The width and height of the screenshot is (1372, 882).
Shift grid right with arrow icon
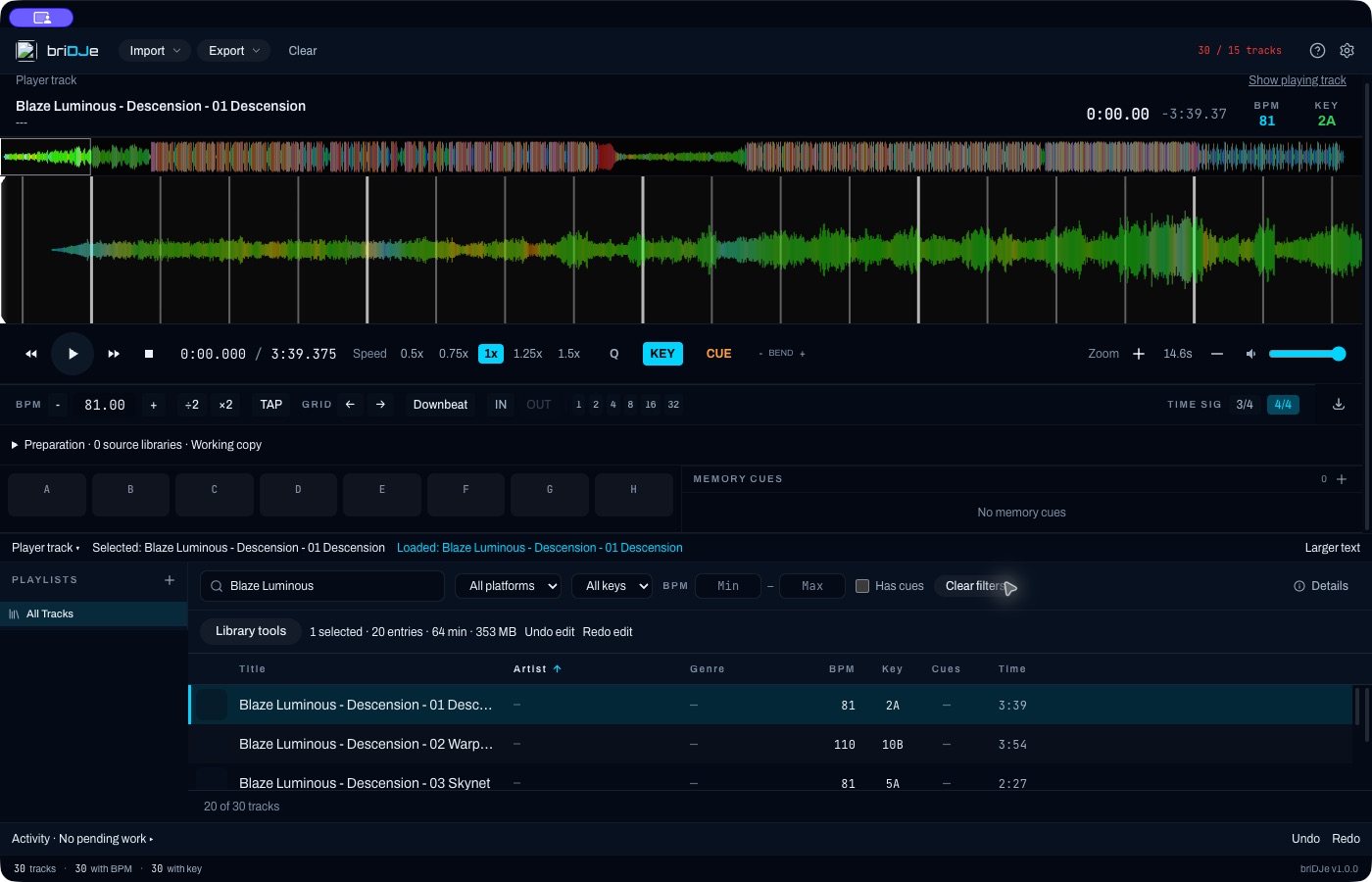(x=380, y=405)
